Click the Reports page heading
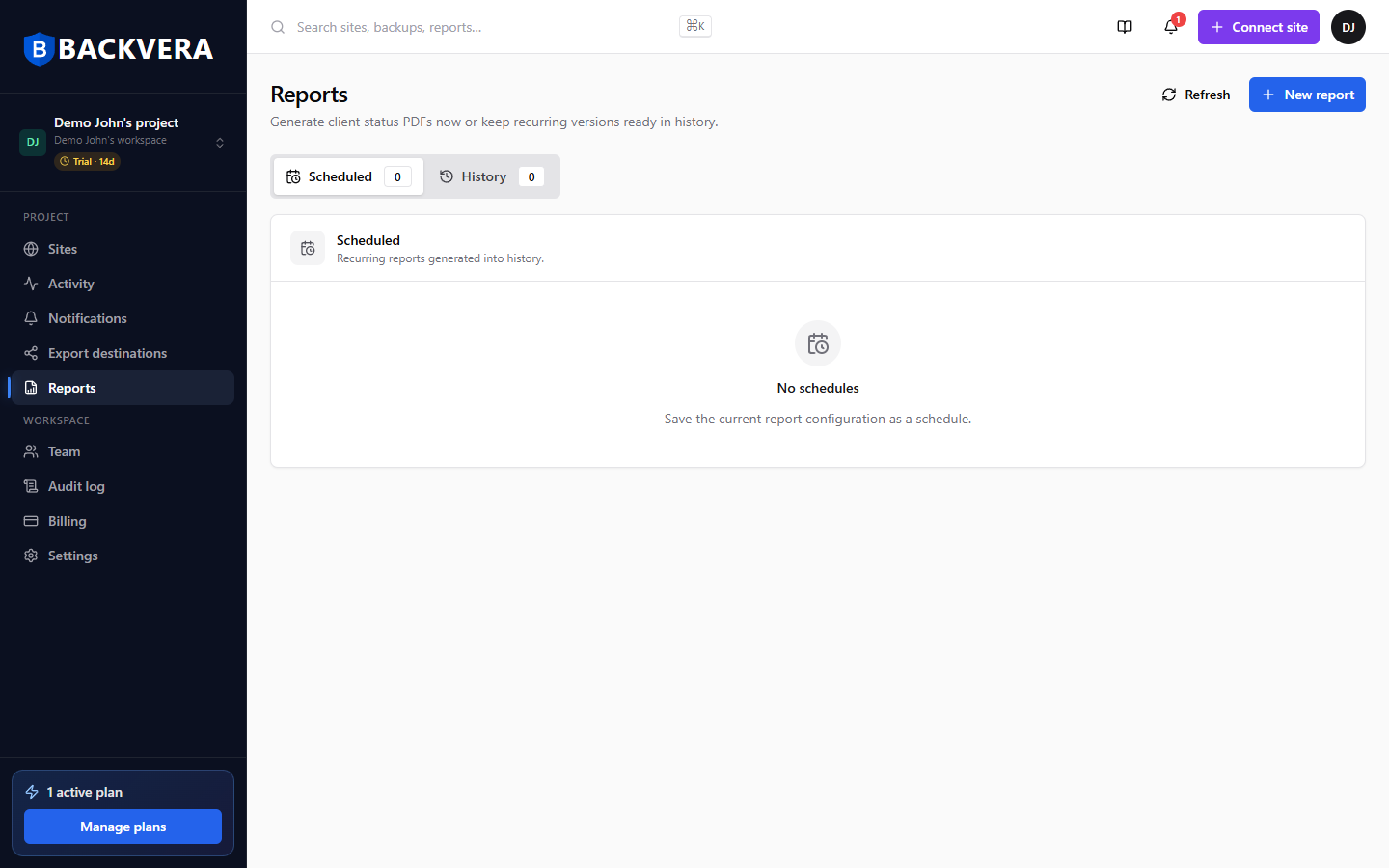The height and width of the screenshot is (868, 1389). [x=309, y=95]
